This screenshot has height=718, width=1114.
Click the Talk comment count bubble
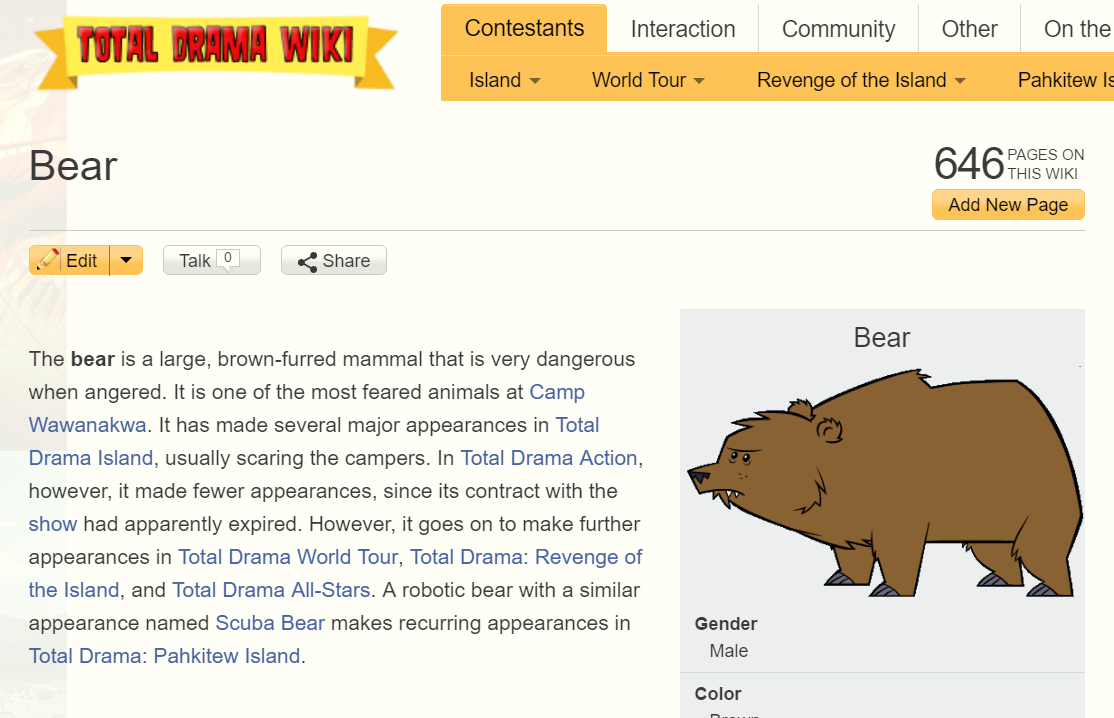[228, 259]
